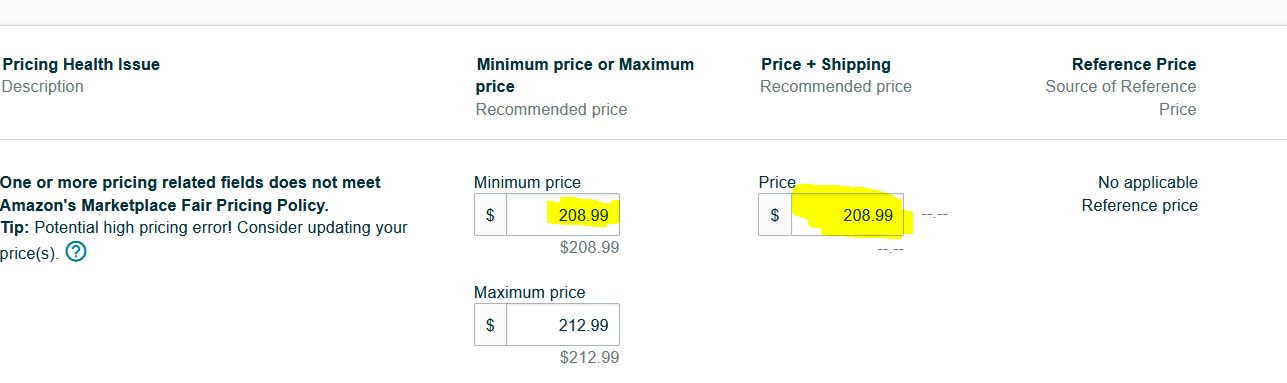Click the Minimum price field label
The height and width of the screenshot is (383, 1287).
[527, 182]
